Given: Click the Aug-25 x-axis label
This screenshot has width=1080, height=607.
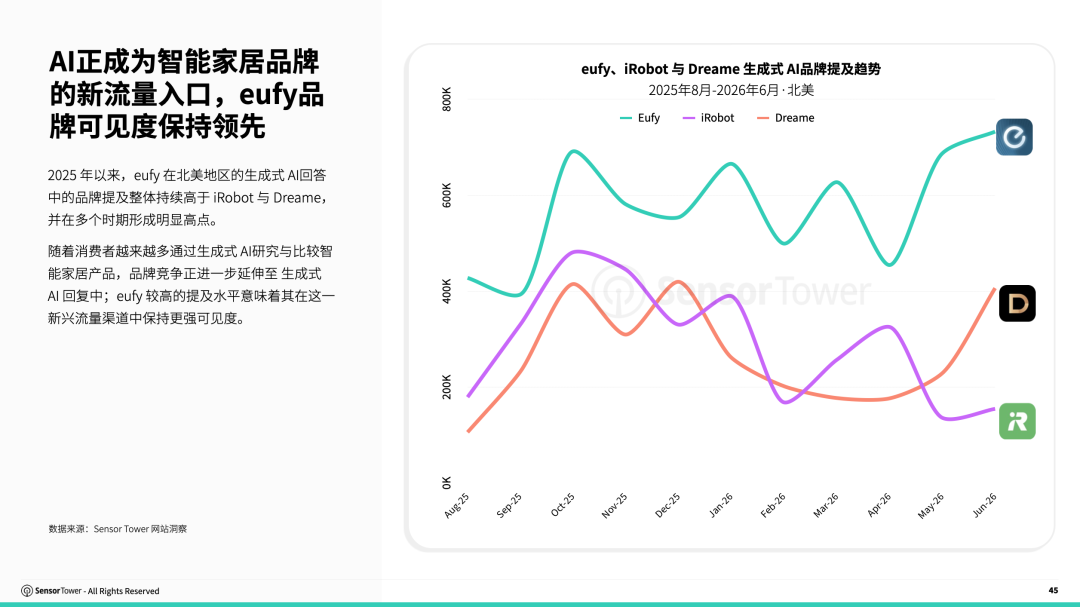Looking at the screenshot, I should point(457,505).
